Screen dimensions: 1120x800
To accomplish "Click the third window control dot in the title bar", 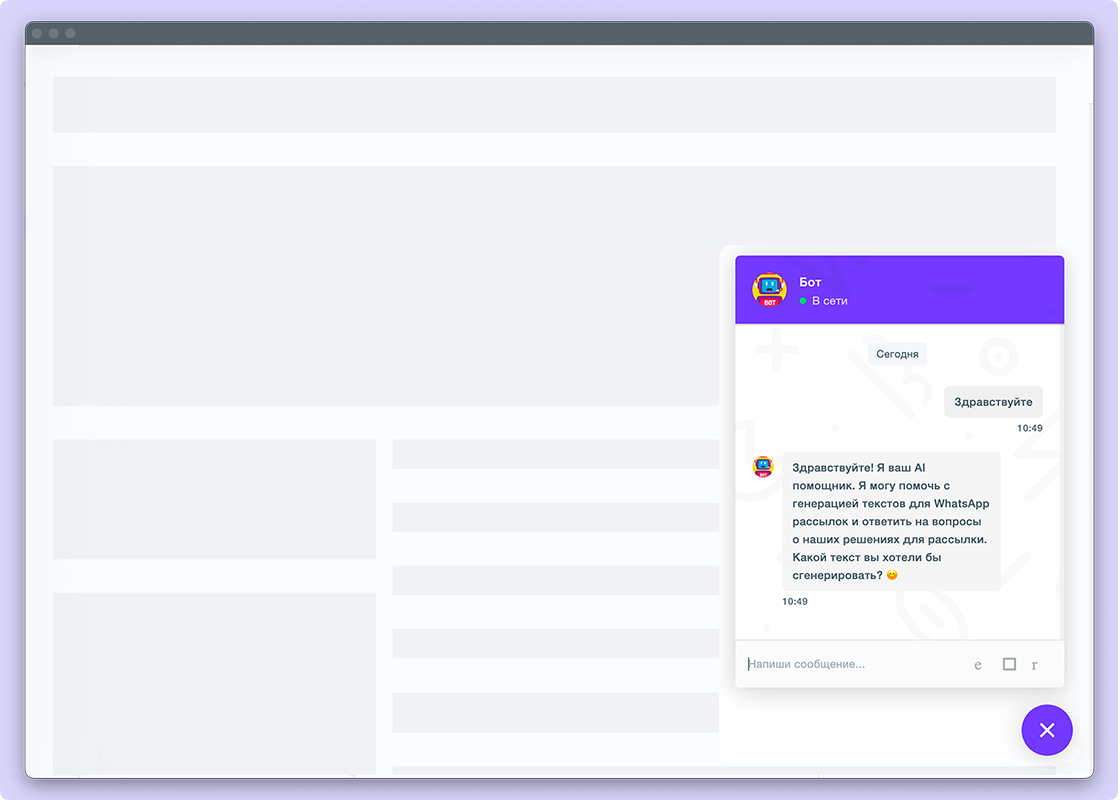I will 70,33.
